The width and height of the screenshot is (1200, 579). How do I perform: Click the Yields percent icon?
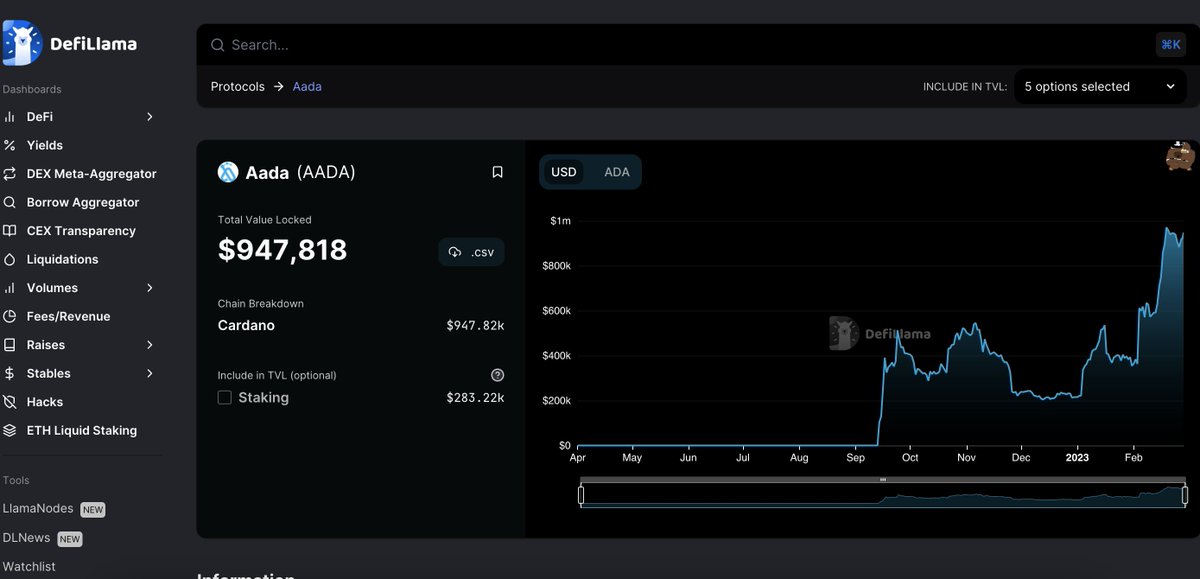click(9, 145)
